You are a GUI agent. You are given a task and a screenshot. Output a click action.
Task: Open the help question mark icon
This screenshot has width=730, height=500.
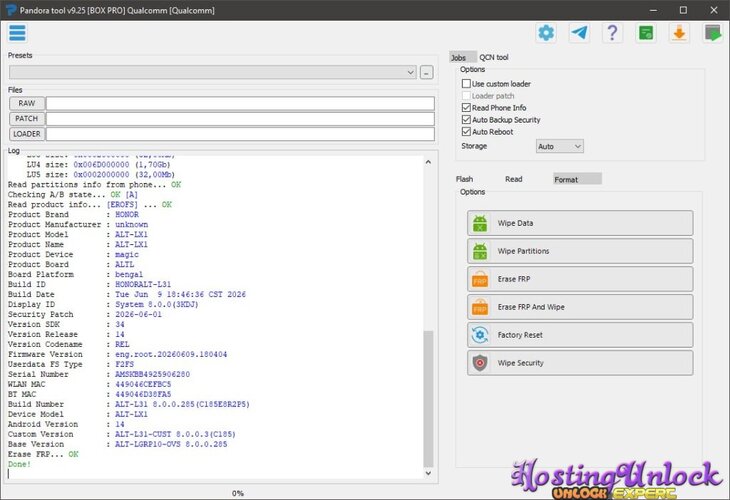click(x=612, y=33)
